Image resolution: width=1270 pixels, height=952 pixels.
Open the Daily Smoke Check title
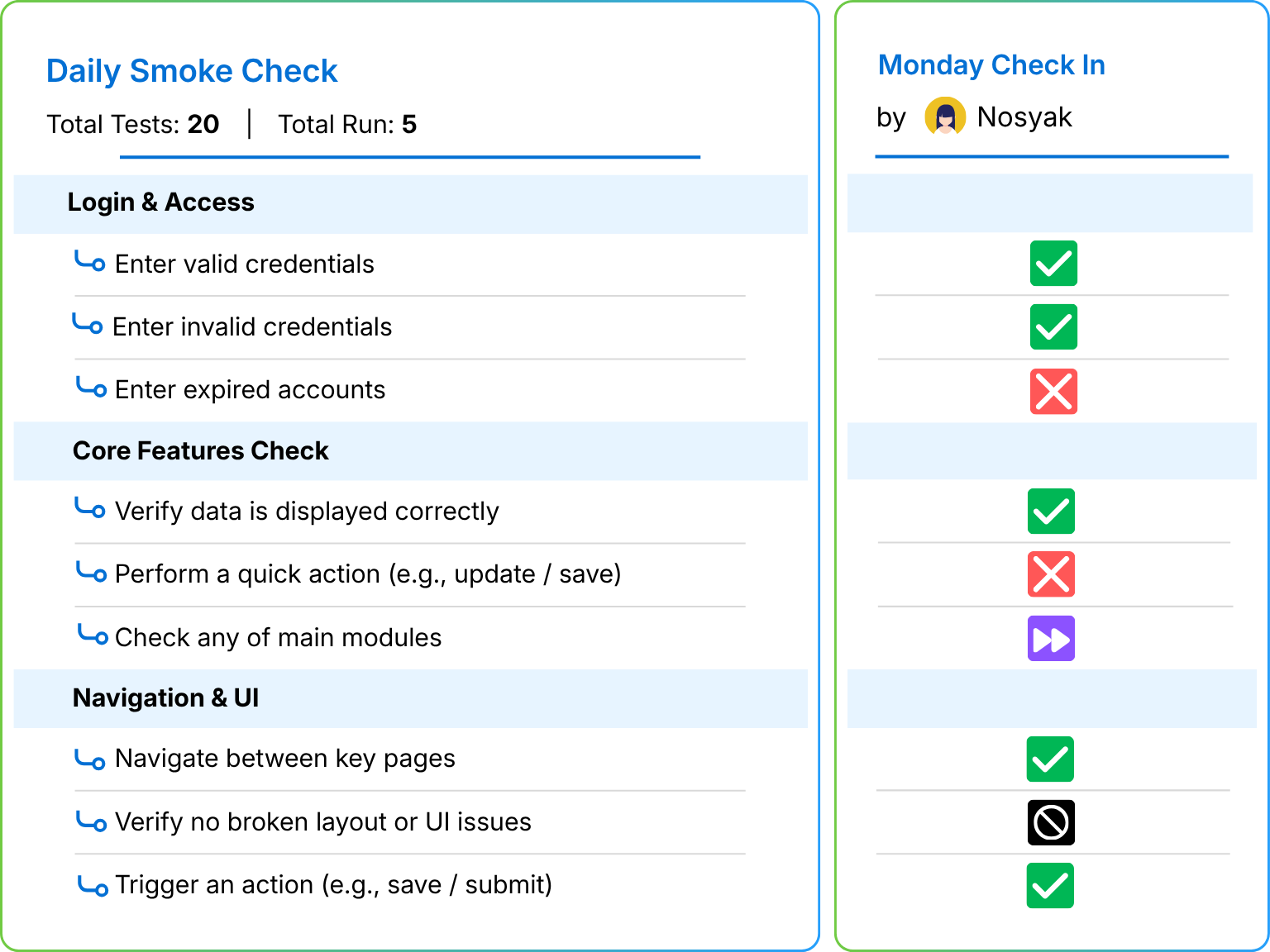click(x=192, y=71)
